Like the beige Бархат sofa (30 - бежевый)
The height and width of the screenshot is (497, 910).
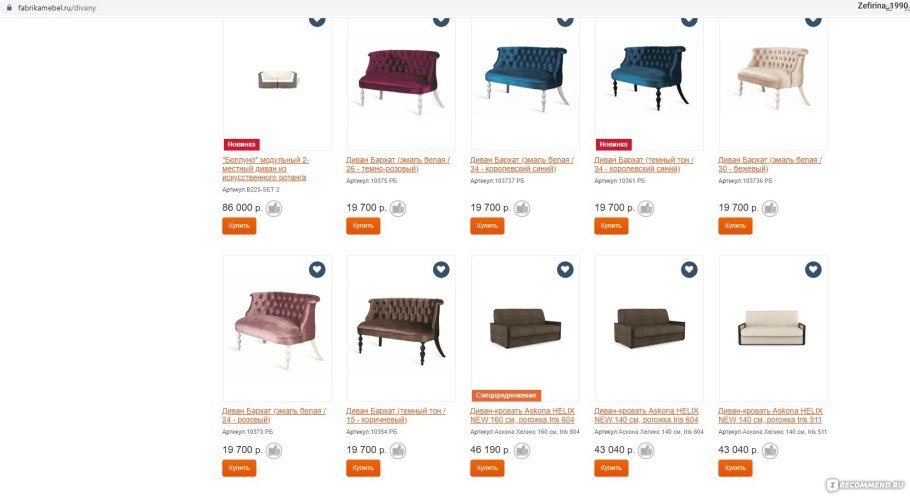point(770,208)
